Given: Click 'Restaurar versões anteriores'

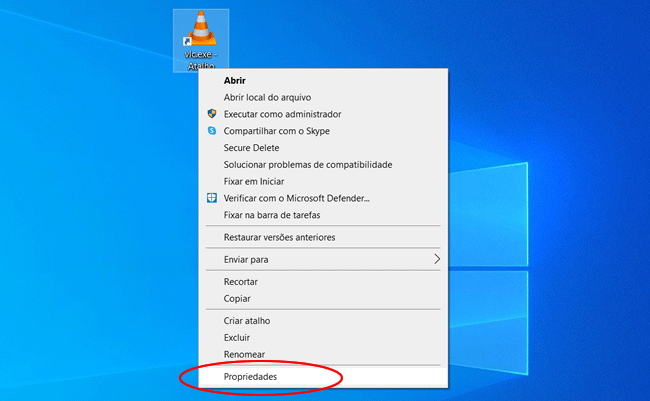Looking at the screenshot, I should [279, 237].
